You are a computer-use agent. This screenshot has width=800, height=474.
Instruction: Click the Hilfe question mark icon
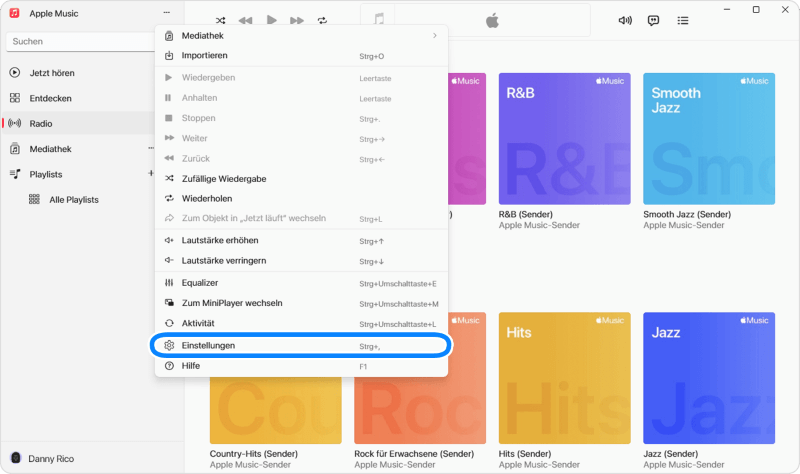(x=169, y=366)
